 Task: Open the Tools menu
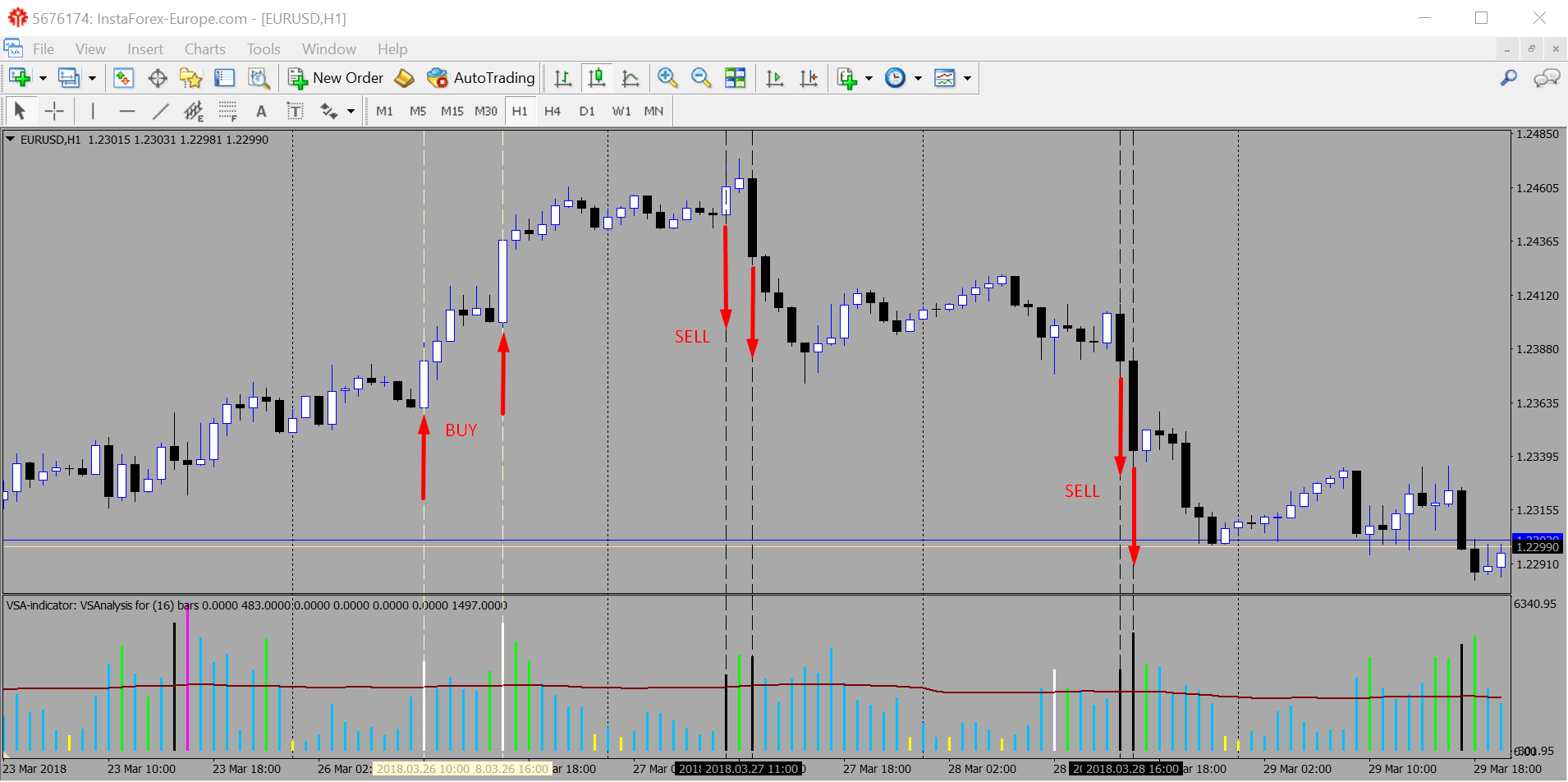pos(264,49)
